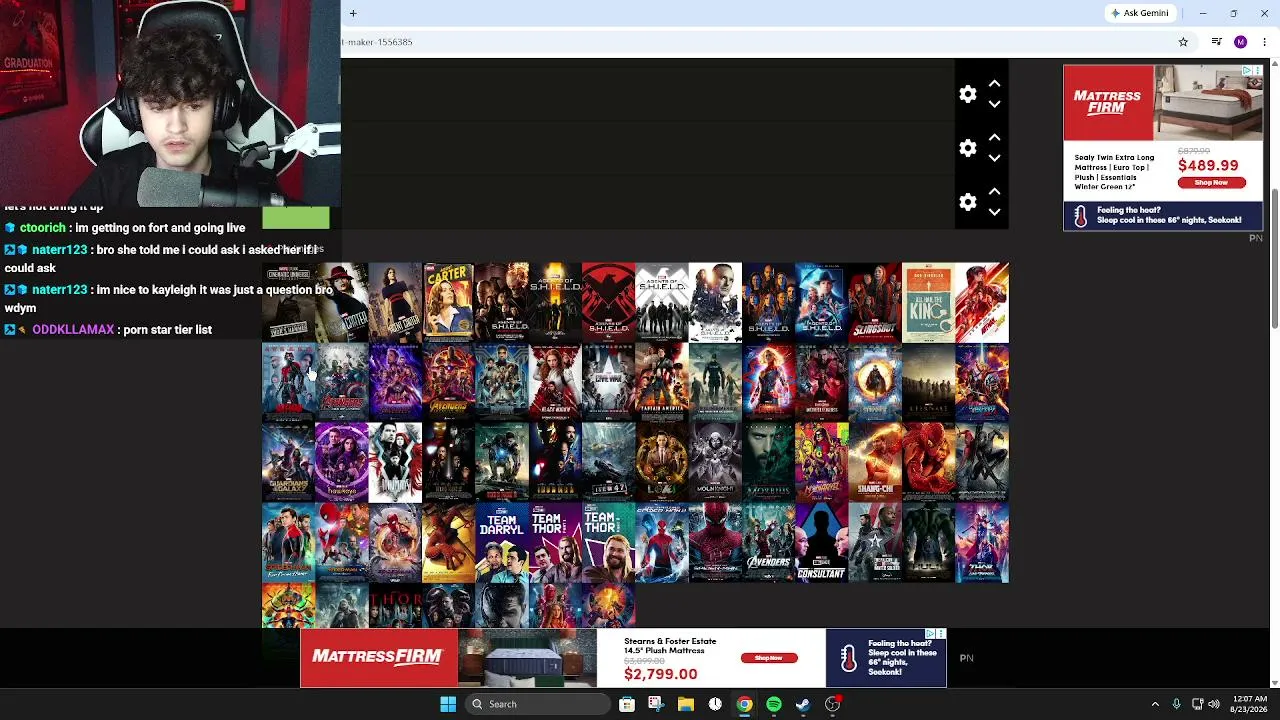
Task: Select the All Hail the King poster
Action: coord(928,302)
